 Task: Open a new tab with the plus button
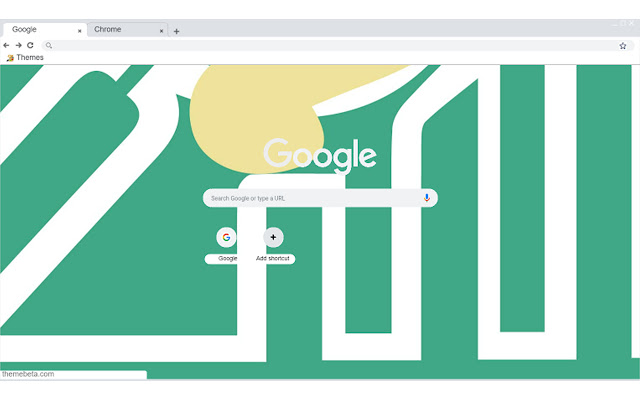tap(176, 31)
